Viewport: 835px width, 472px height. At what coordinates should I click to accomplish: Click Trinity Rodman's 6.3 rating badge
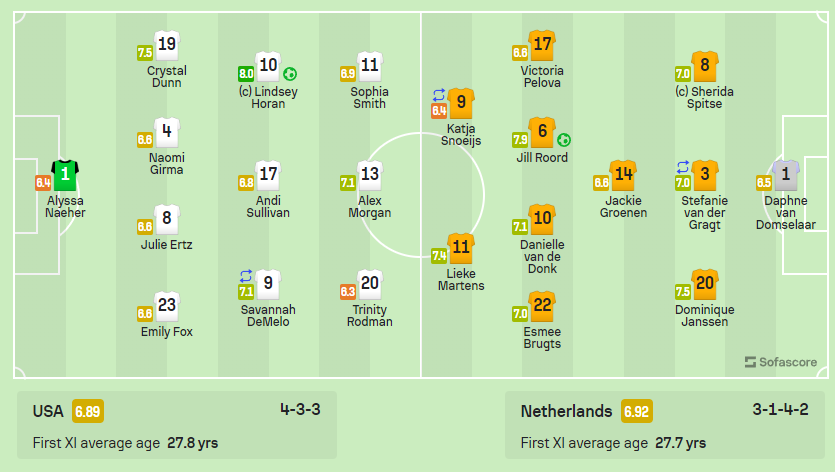click(348, 291)
